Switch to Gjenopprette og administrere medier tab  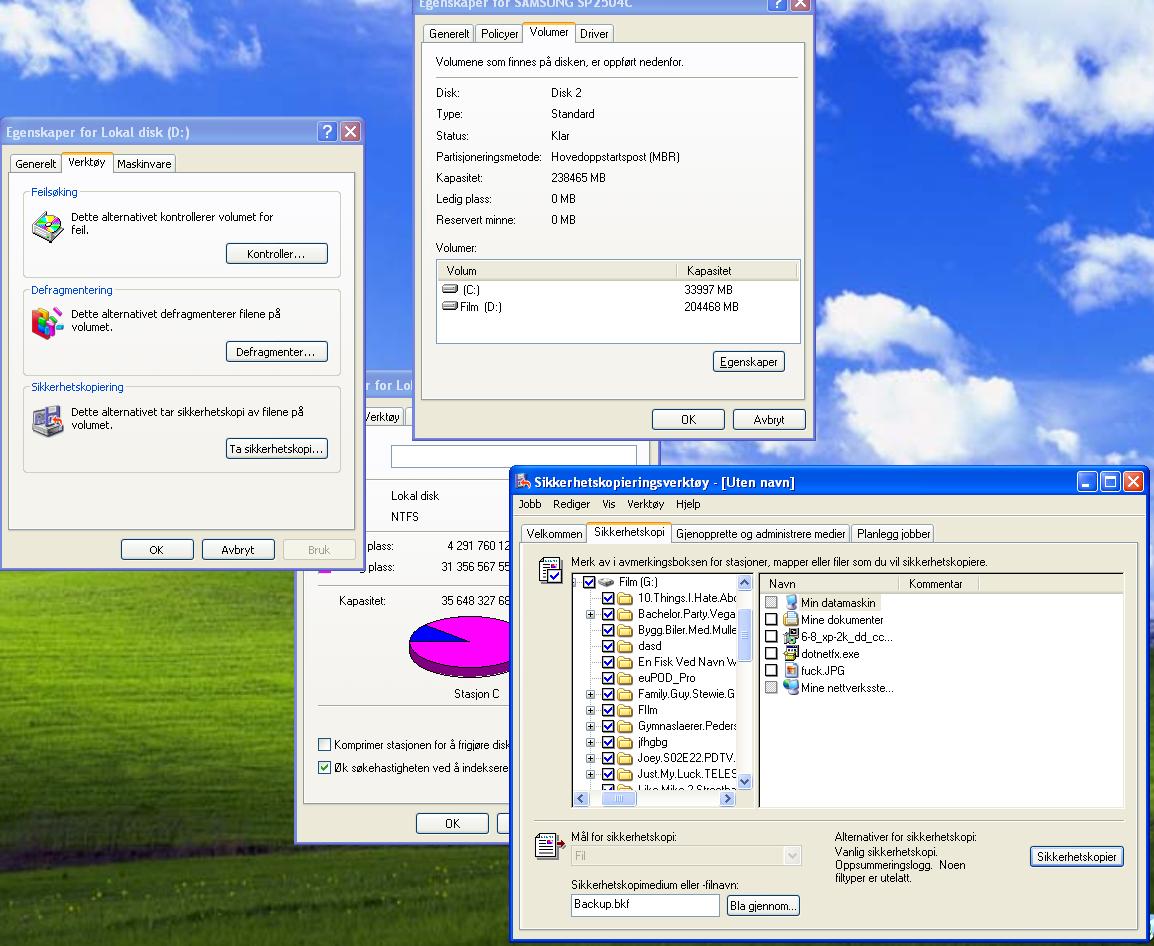pos(760,534)
